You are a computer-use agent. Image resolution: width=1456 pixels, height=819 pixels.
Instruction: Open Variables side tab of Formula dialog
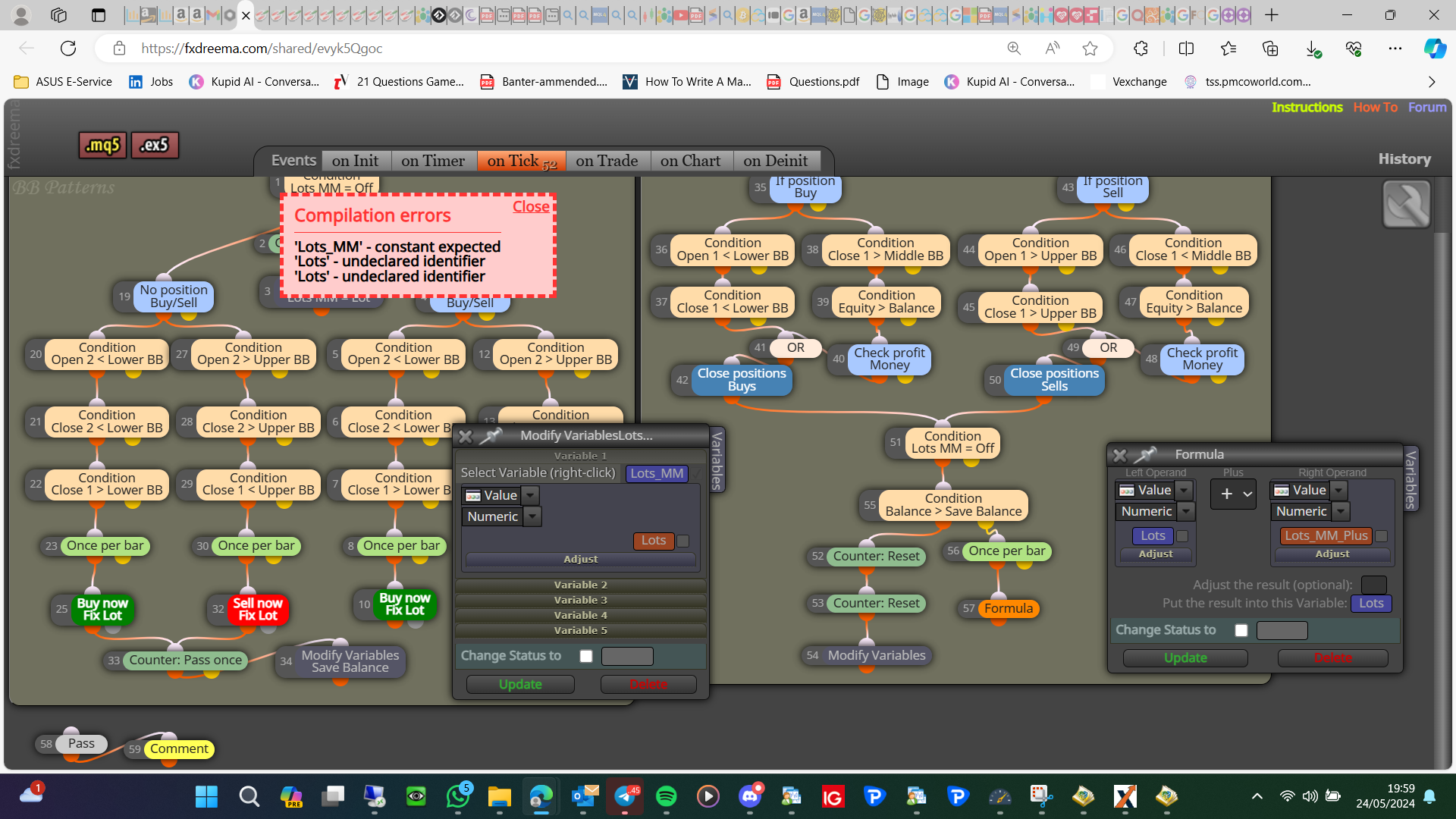pos(1410,479)
